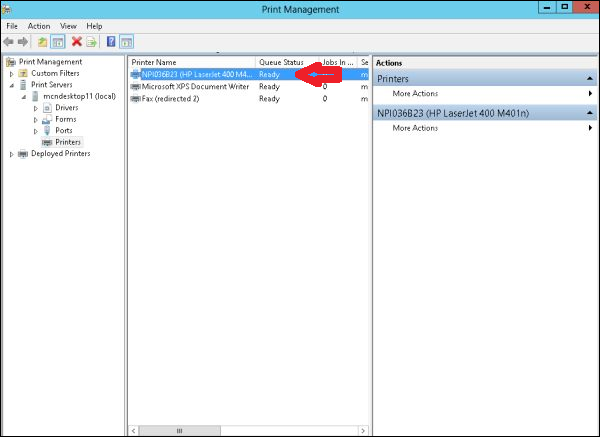This screenshot has width=600, height=437.
Task: Expand the Deployed Printers tree node
Action: [x=11, y=154]
